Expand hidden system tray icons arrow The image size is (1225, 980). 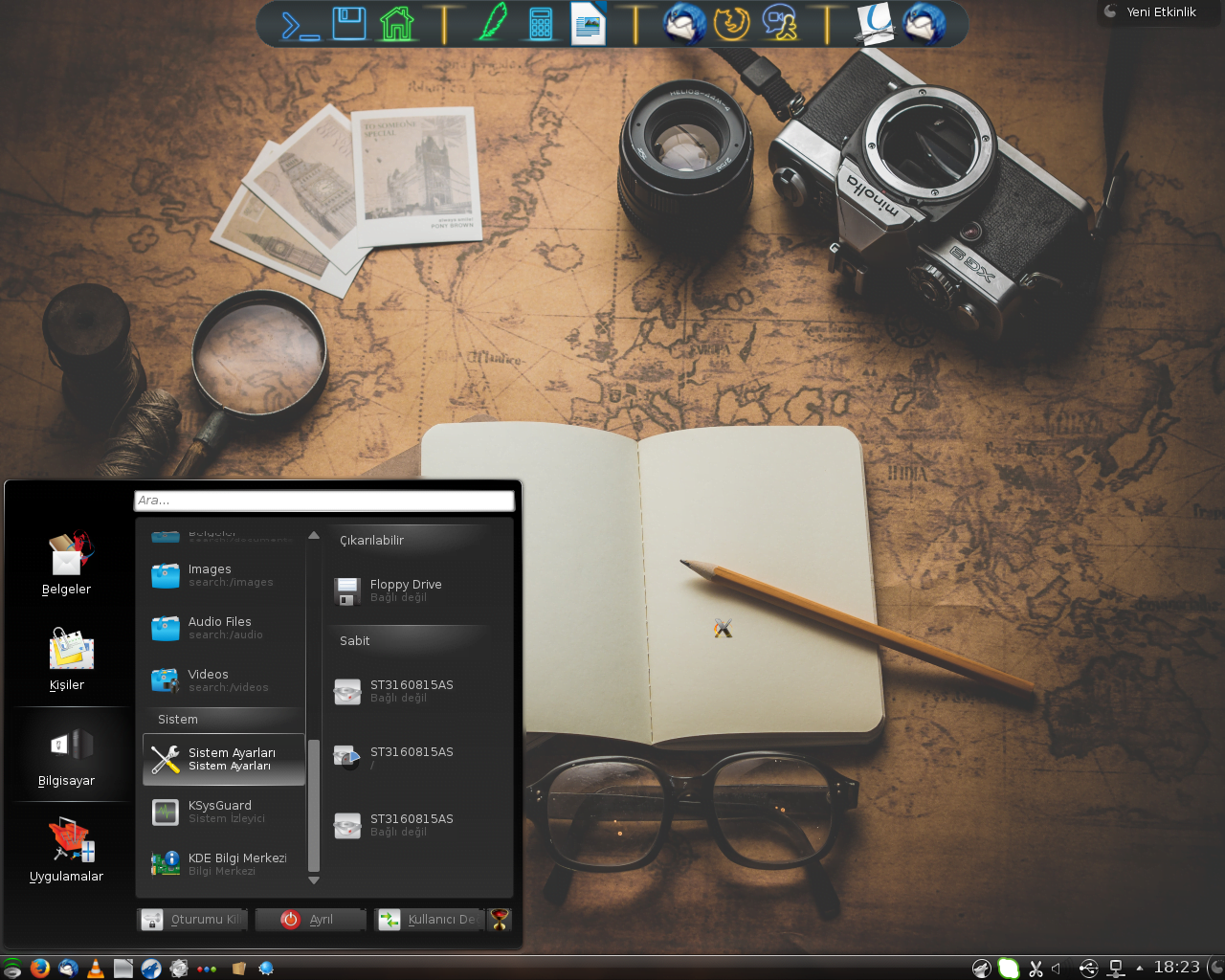click(1139, 969)
